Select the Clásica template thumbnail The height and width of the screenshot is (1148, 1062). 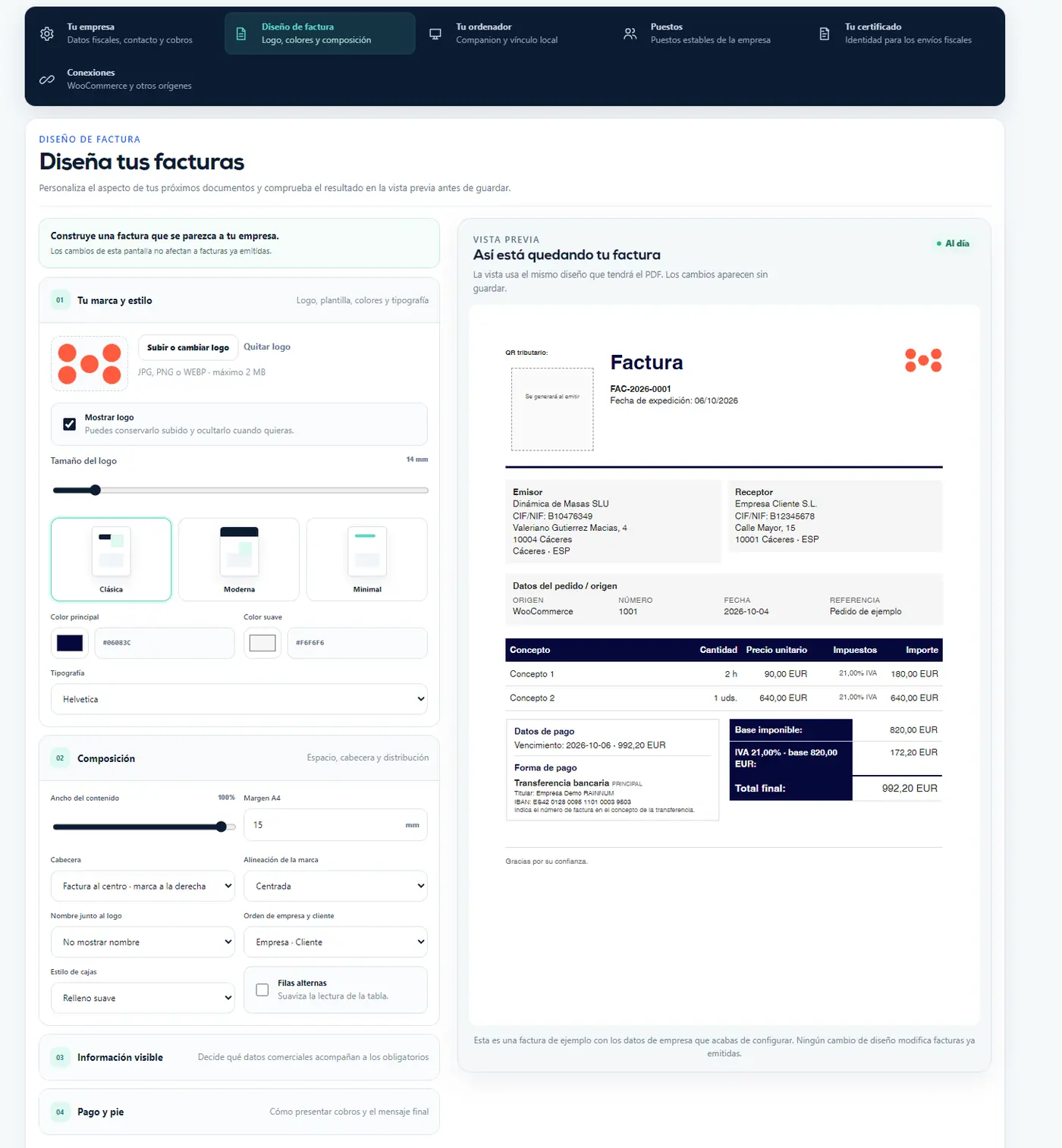(111, 559)
